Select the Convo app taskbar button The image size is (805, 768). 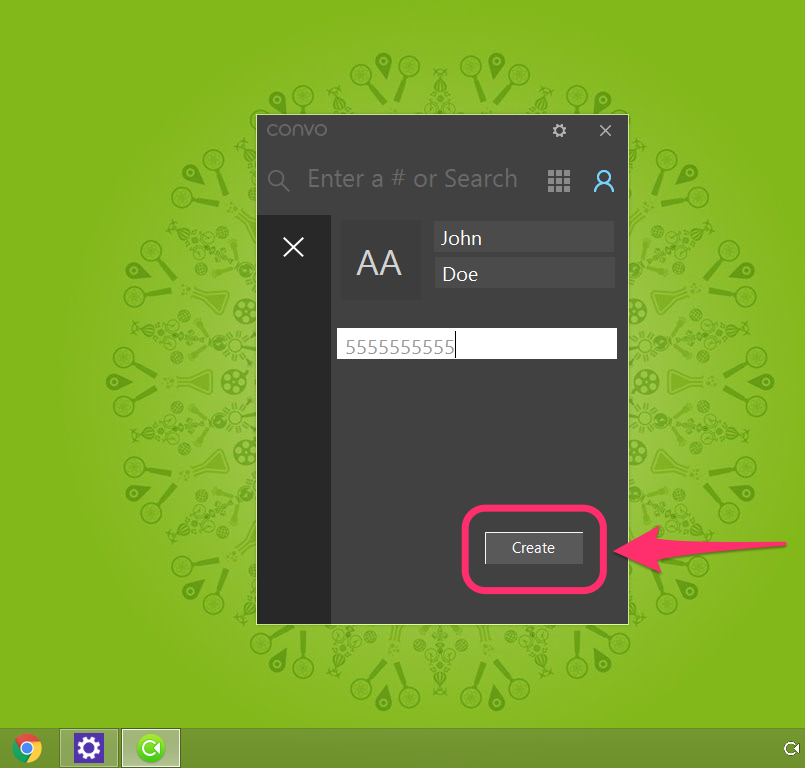coord(151,748)
